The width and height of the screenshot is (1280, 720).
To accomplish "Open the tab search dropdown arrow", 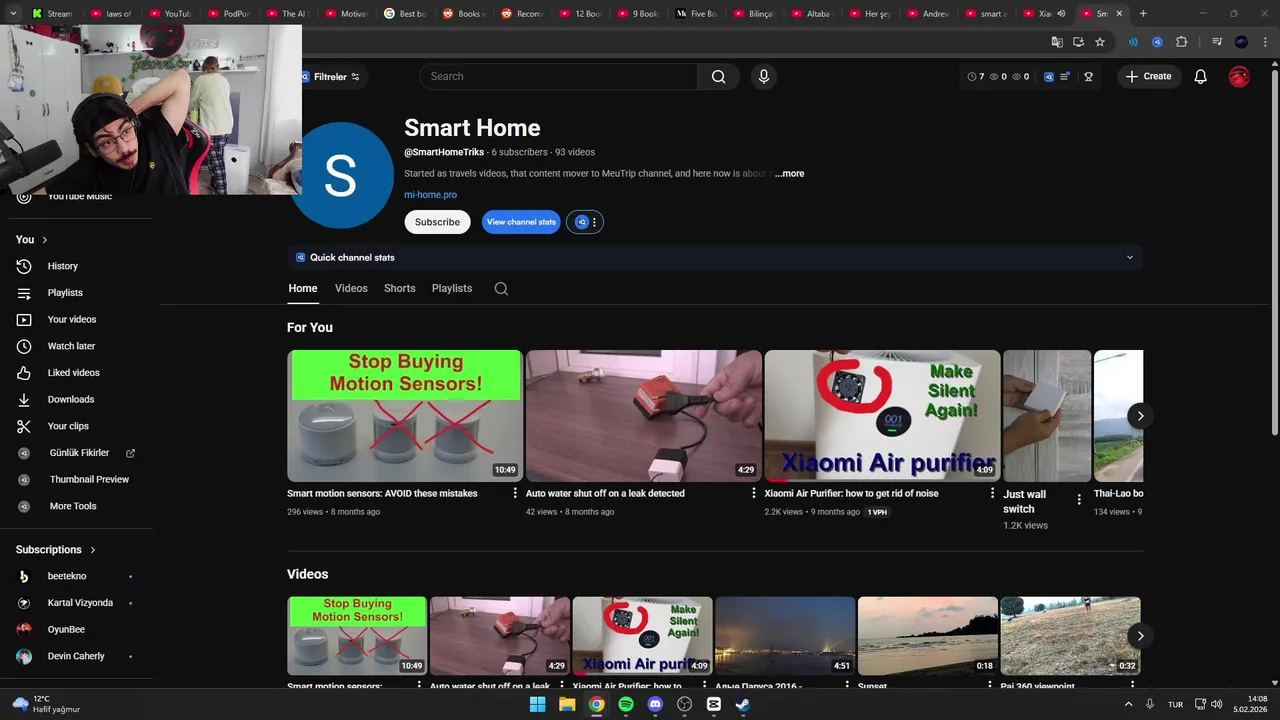I will pyautogui.click(x=13, y=14).
